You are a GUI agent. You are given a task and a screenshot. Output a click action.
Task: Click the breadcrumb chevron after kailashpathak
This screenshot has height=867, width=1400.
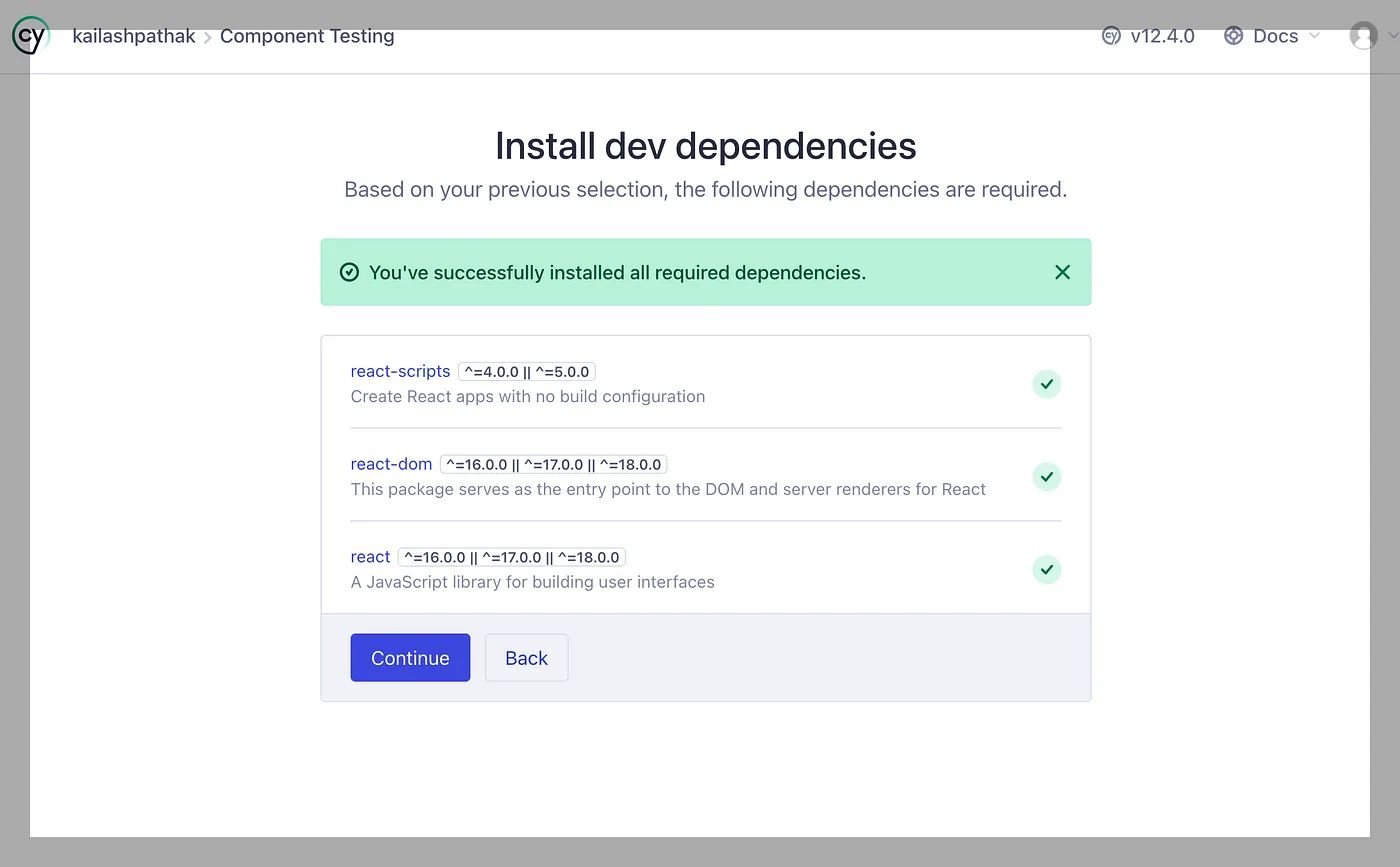click(x=208, y=37)
